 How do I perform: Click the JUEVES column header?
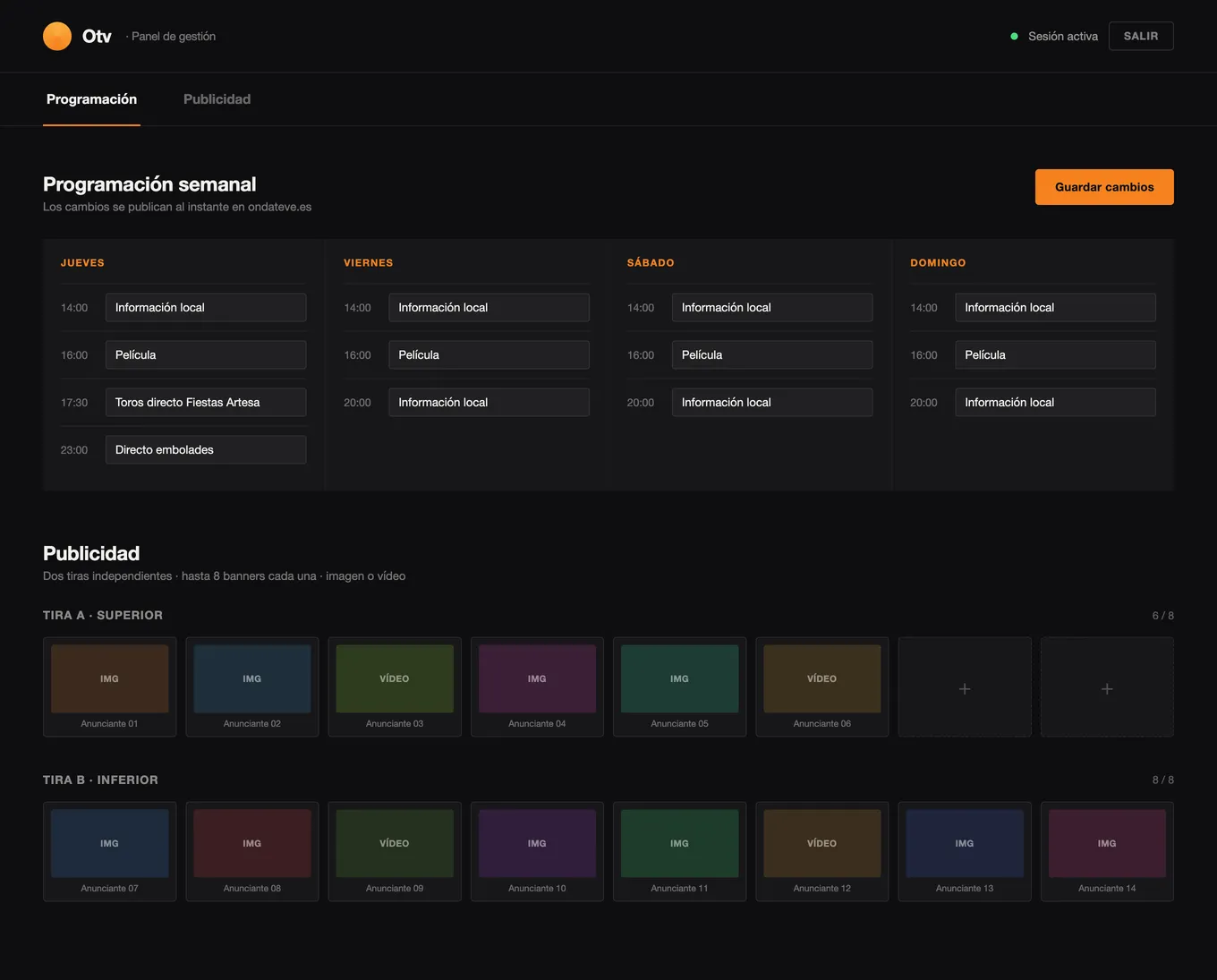[82, 263]
